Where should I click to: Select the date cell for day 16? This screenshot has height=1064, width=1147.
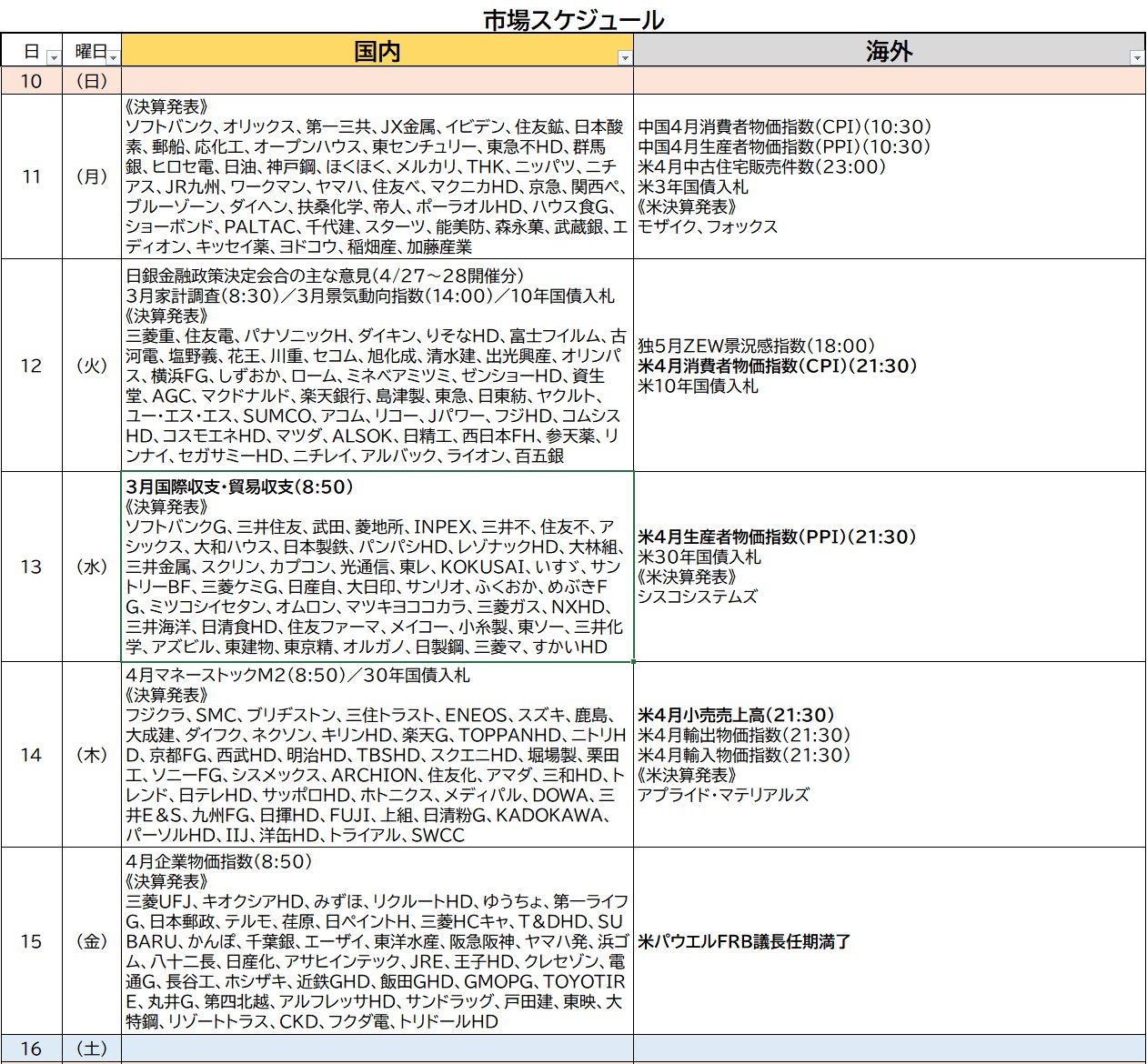pyautogui.click(x=31, y=1049)
